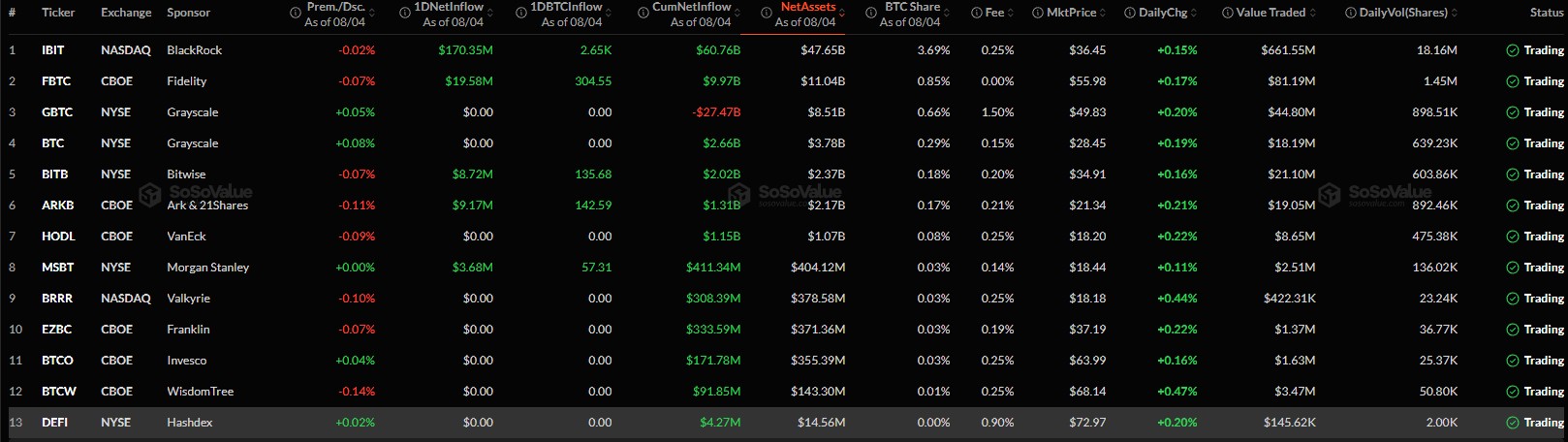Click the -$27.47B cumulative inflow value
Image resolution: width=1568 pixels, height=442 pixels.
716,112
